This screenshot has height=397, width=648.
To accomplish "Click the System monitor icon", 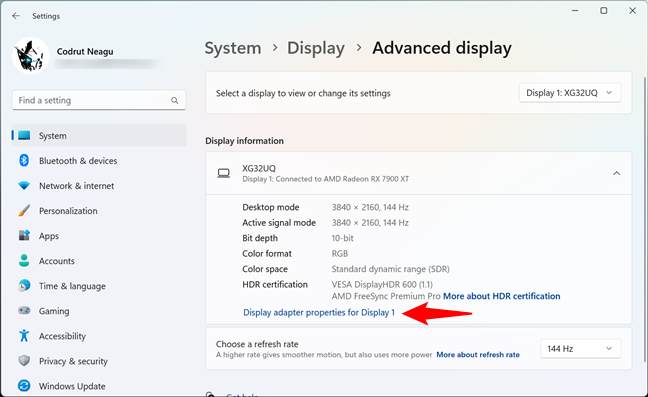I will point(24,136).
